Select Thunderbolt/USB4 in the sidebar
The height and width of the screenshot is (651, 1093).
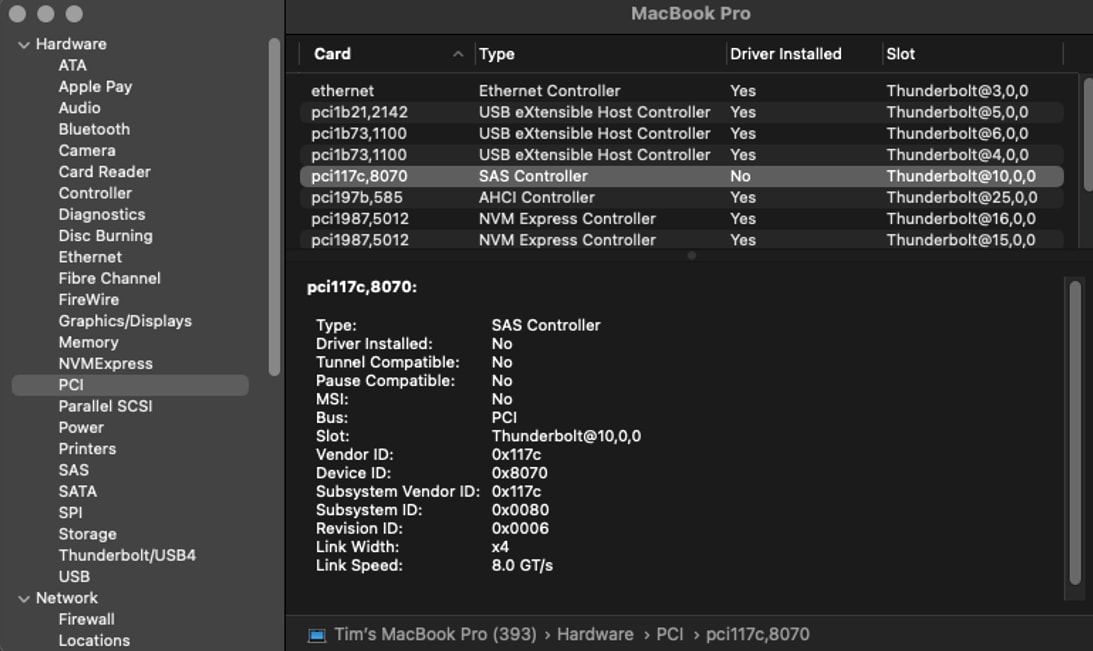coord(127,555)
